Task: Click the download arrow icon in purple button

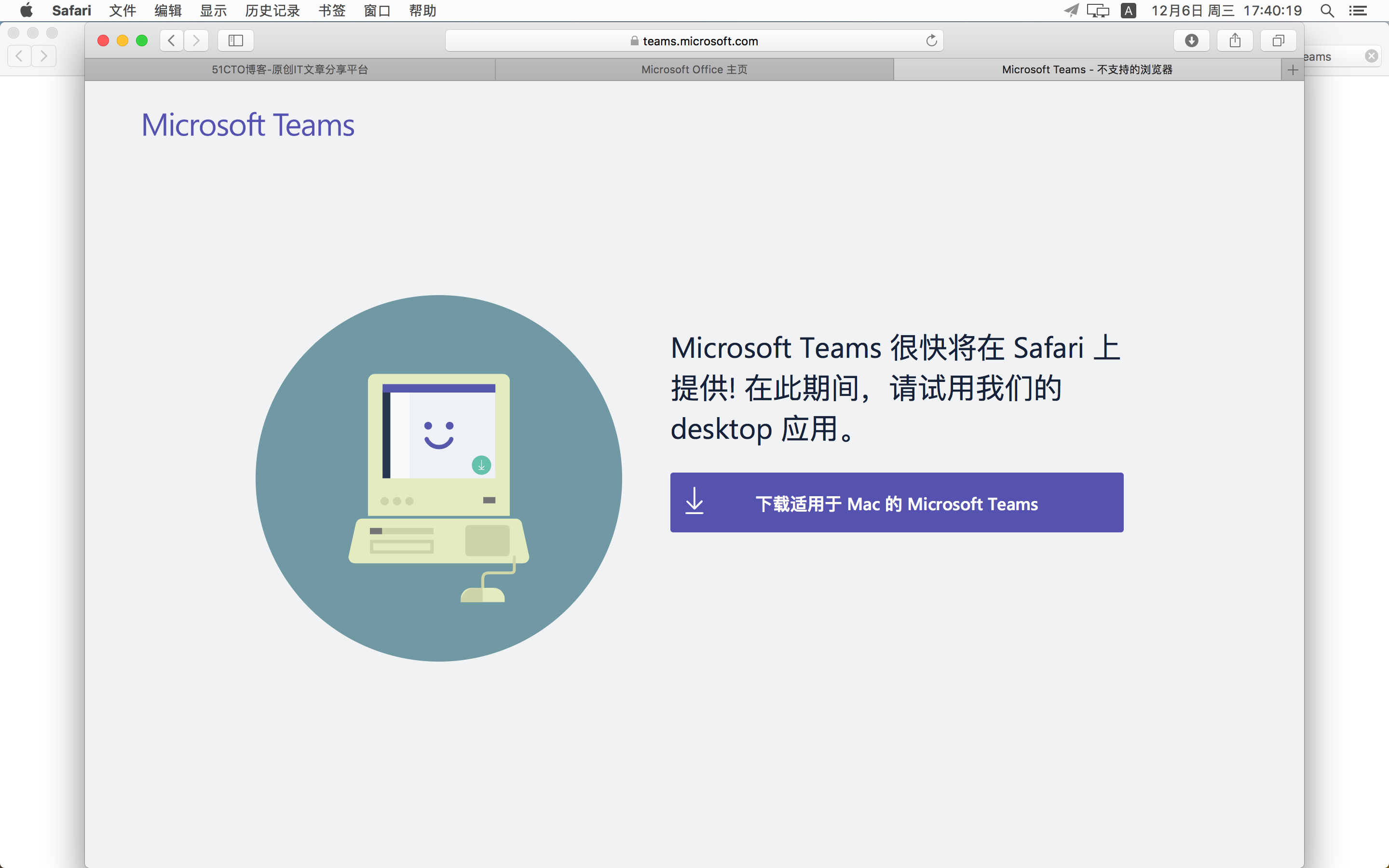Action: 694,501
